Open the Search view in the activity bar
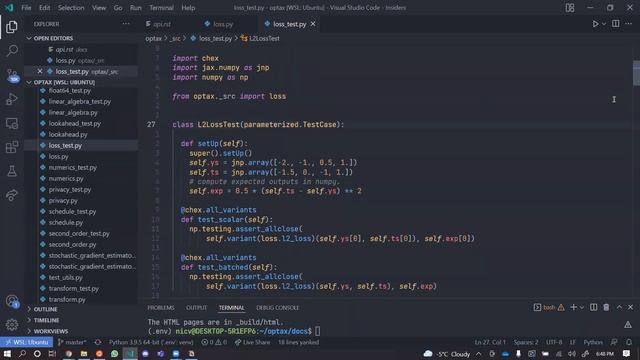 click(12, 51)
